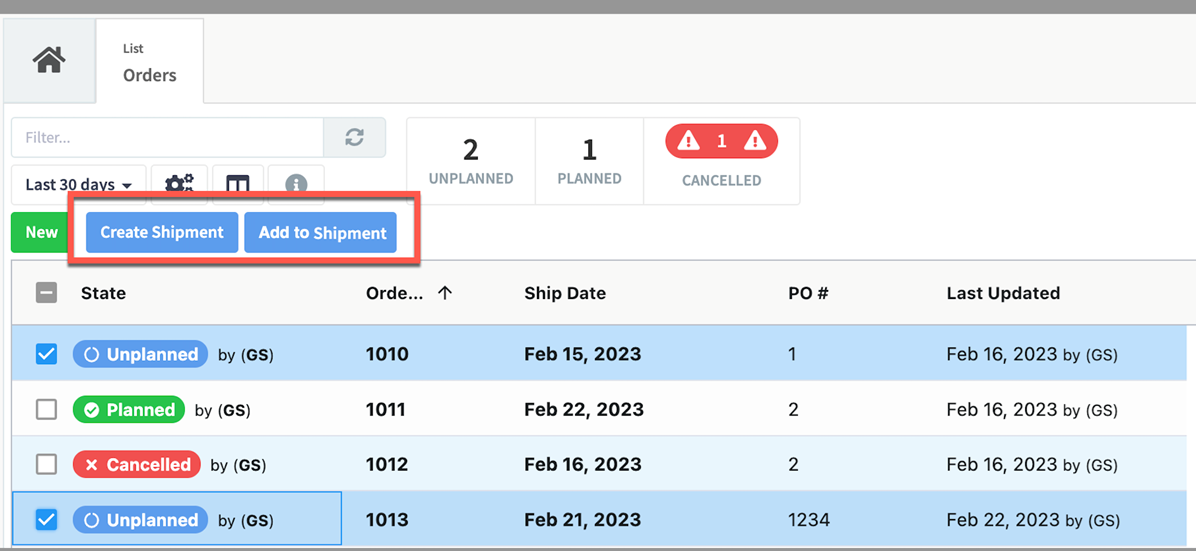
Task: Filter by the Unplanned count tile
Action: click(x=471, y=161)
